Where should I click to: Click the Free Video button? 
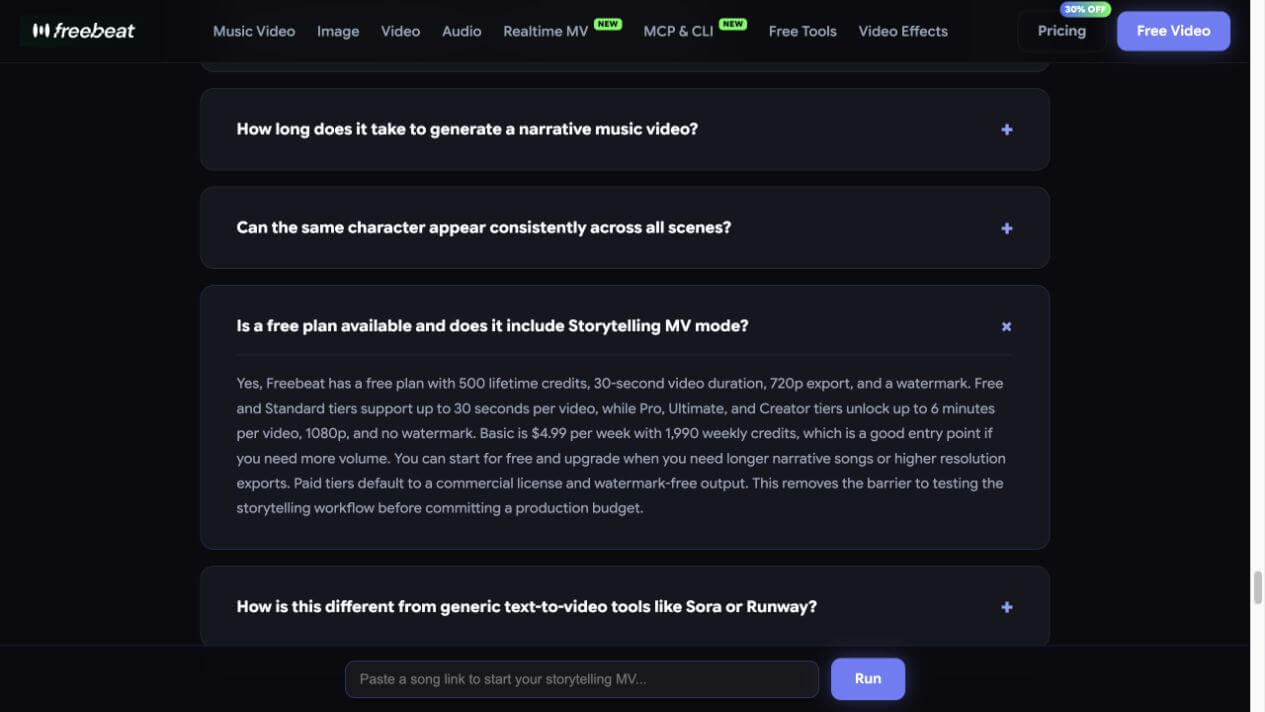coord(1173,31)
